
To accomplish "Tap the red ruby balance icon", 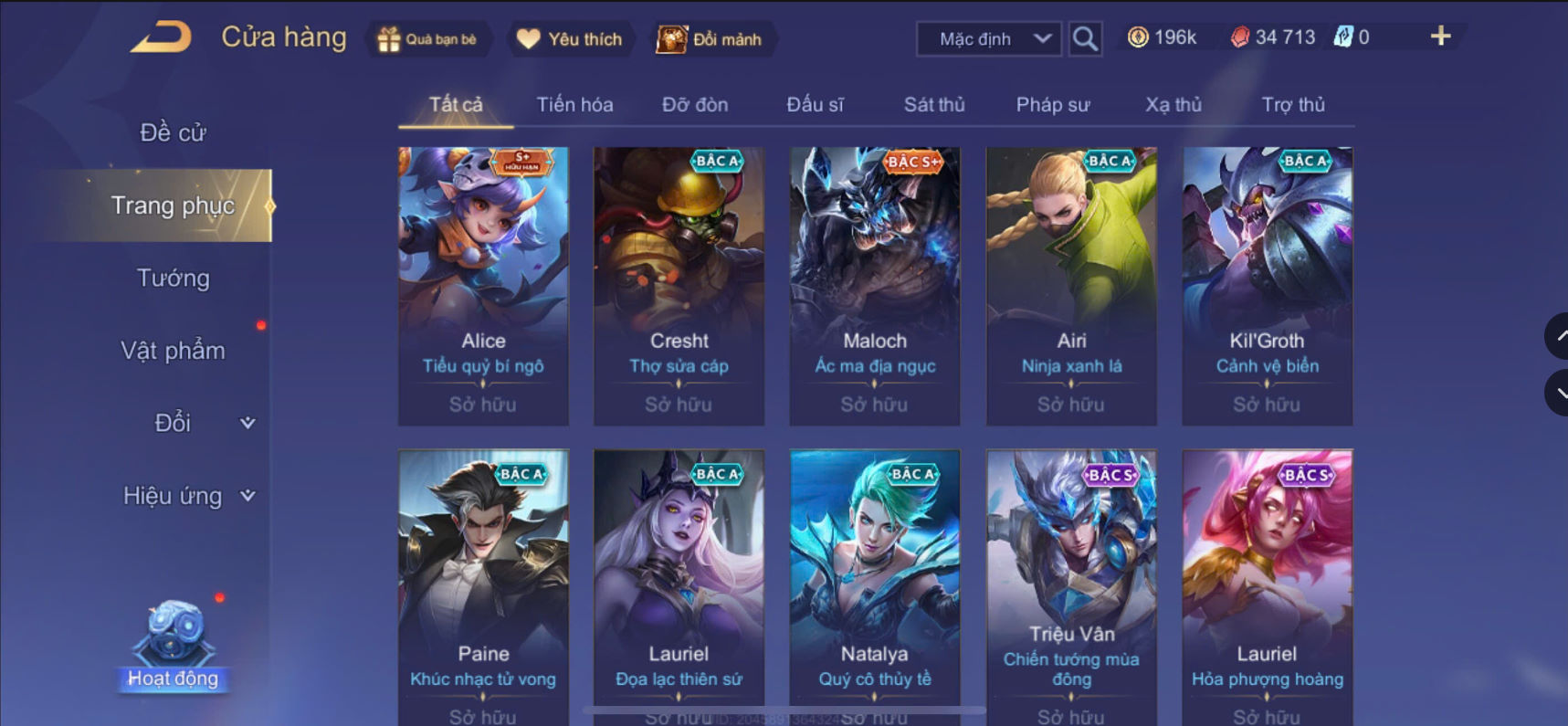I will click(1239, 37).
